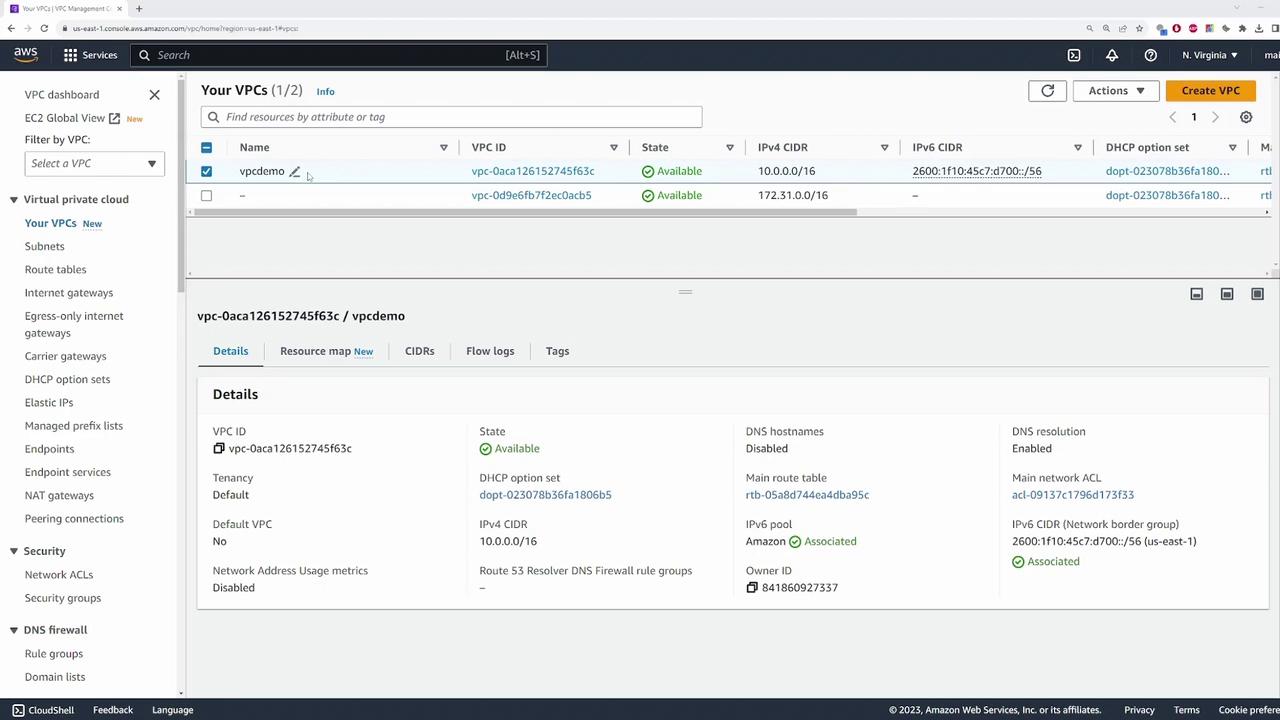Viewport: 1280px width, 720px height.
Task: Switch to the CIDRs tab
Action: (419, 351)
